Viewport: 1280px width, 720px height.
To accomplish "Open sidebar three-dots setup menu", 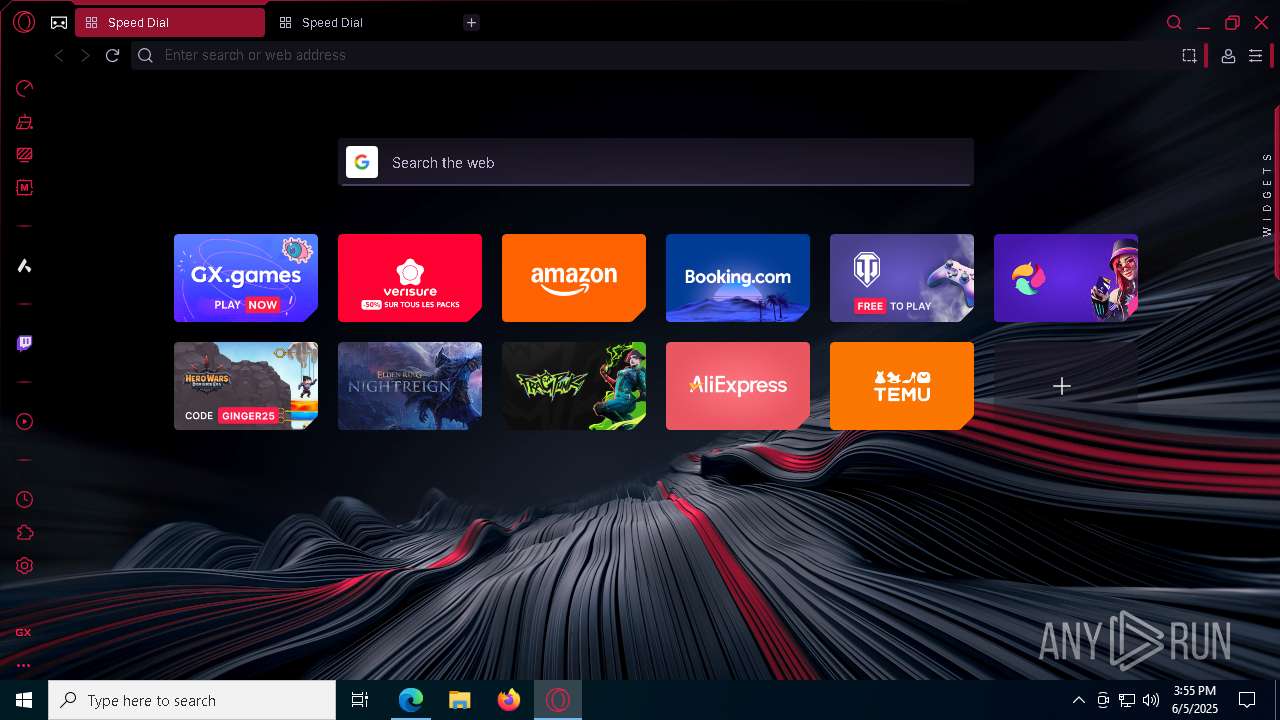I will pos(24,665).
